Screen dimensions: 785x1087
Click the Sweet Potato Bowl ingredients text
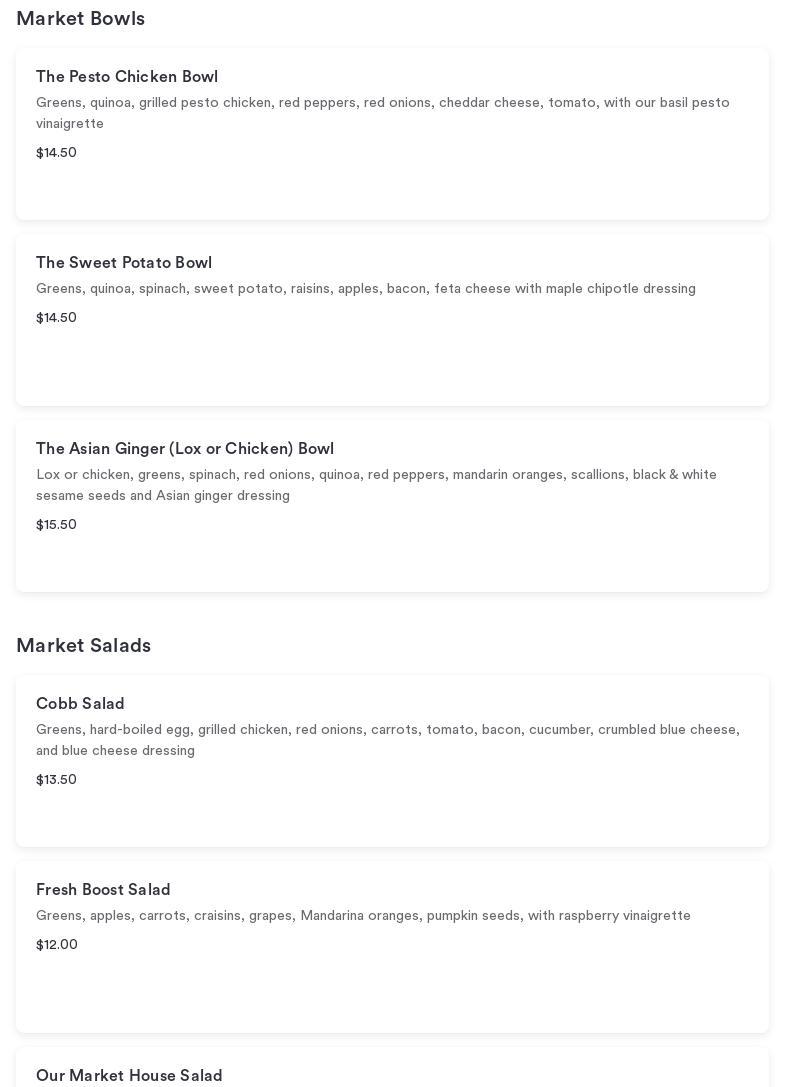[365, 289]
